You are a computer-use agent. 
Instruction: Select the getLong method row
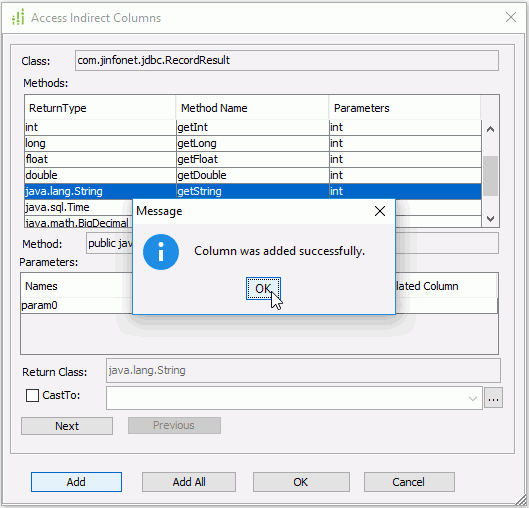tap(253, 143)
